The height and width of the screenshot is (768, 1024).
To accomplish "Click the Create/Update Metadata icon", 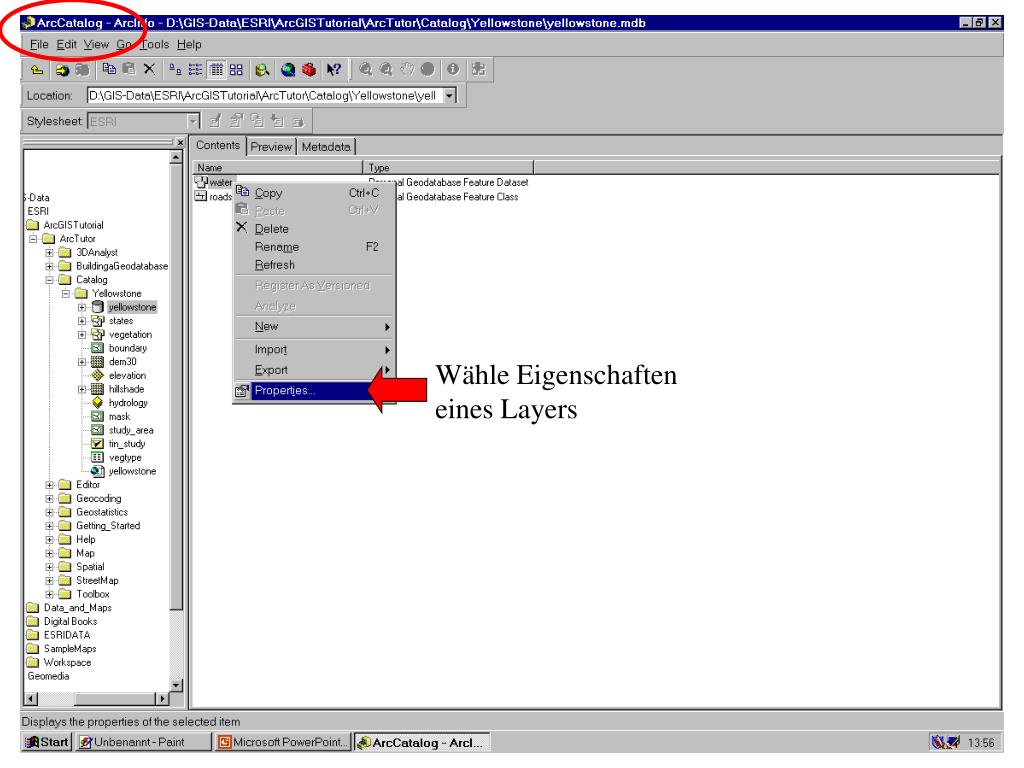I will (x=257, y=121).
